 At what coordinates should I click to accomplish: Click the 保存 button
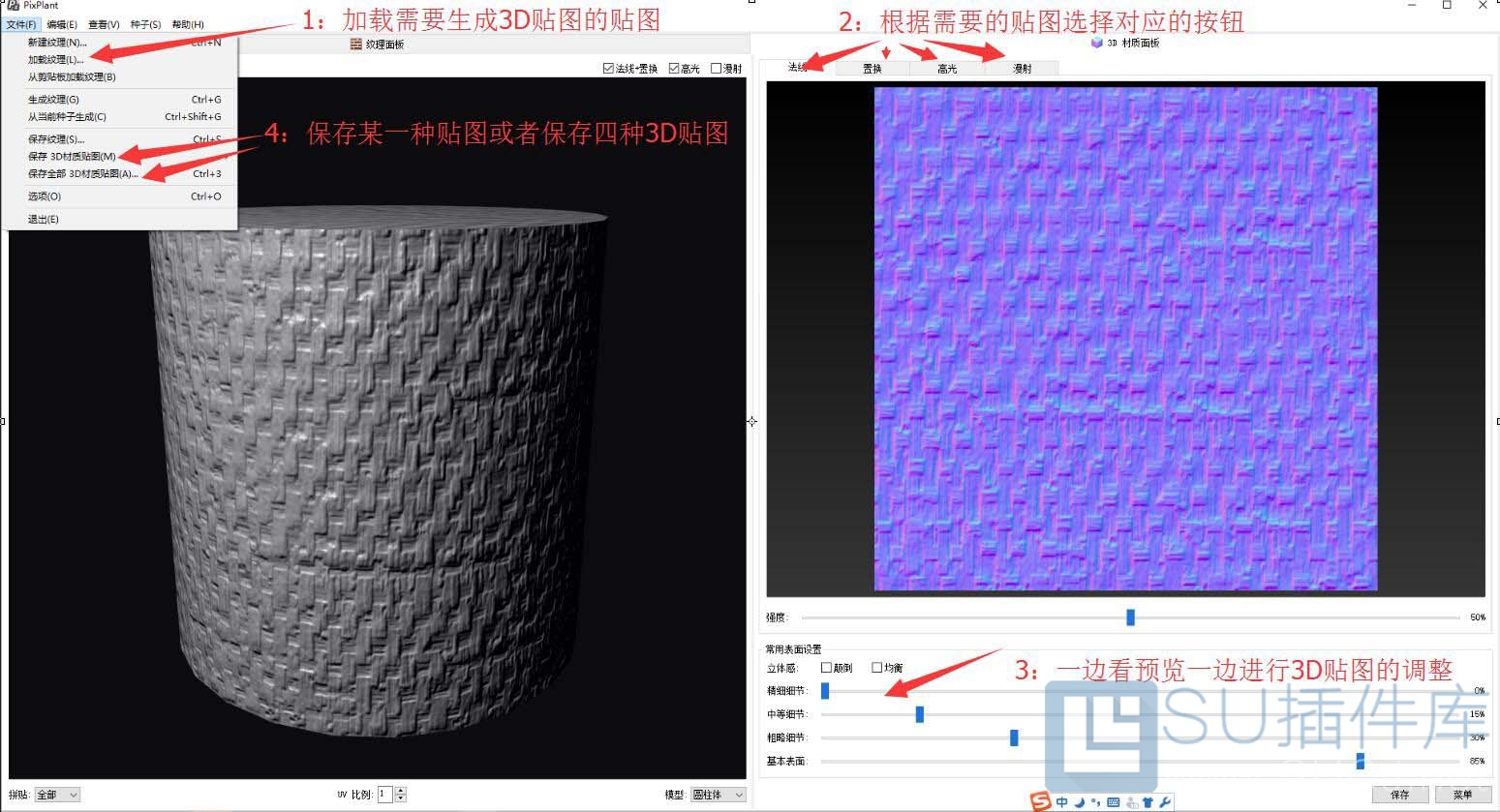1399,795
